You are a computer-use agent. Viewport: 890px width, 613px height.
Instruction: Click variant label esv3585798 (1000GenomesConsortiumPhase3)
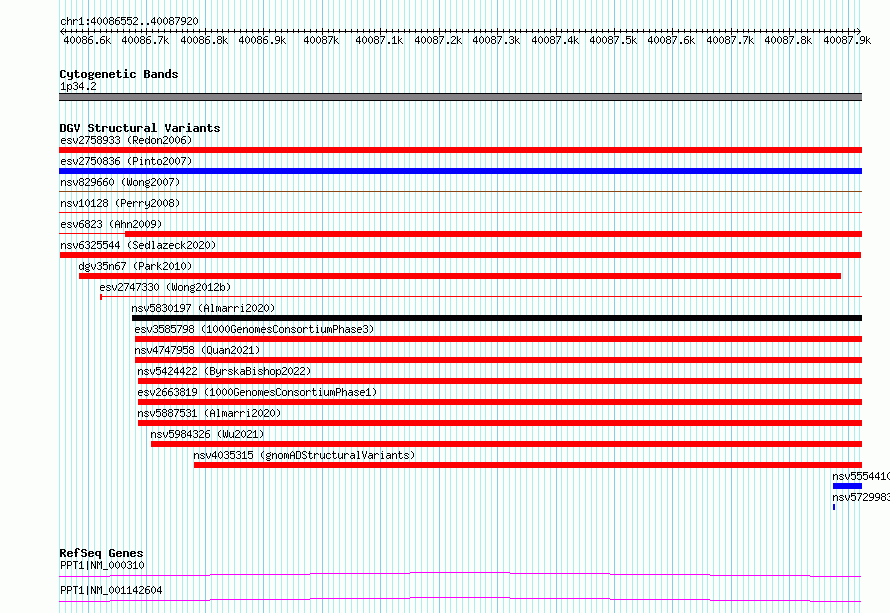point(254,329)
